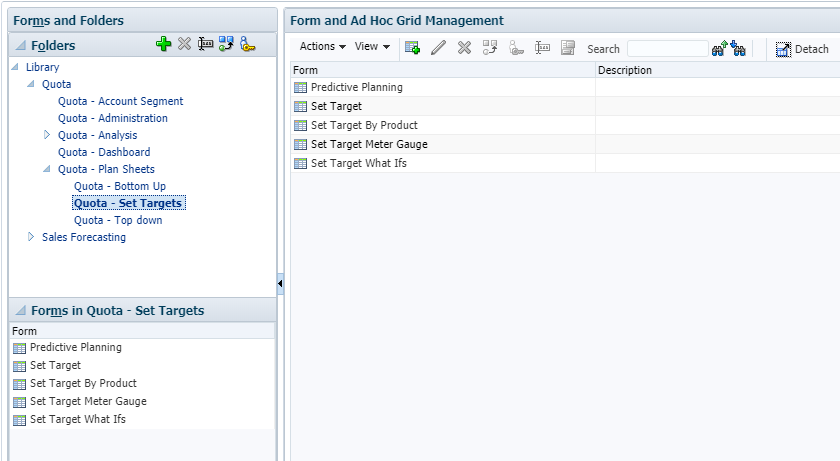Select Quota - Top down folder

[x=118, y=220]
